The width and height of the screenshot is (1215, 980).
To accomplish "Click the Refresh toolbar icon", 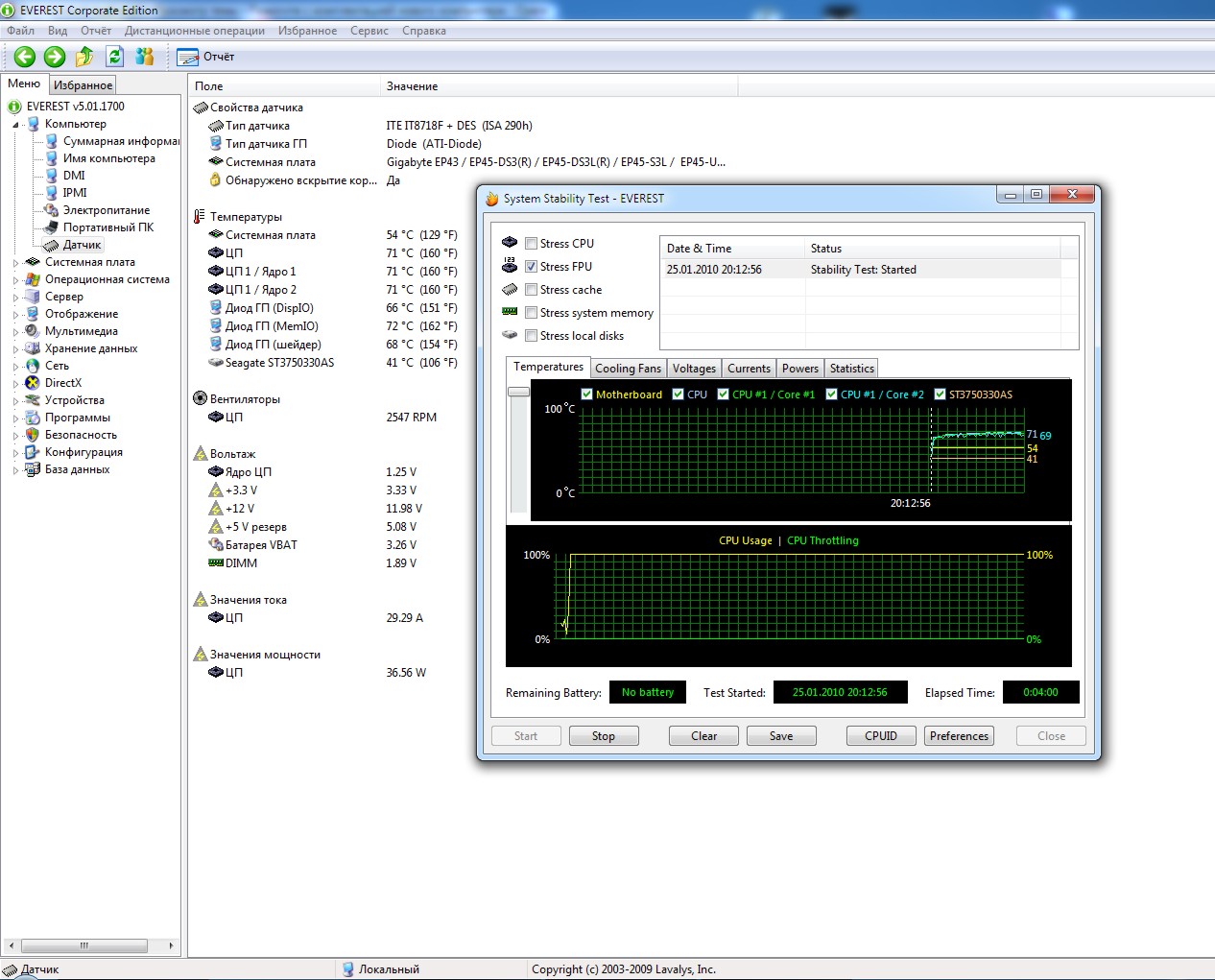I will tap(115, 57).
